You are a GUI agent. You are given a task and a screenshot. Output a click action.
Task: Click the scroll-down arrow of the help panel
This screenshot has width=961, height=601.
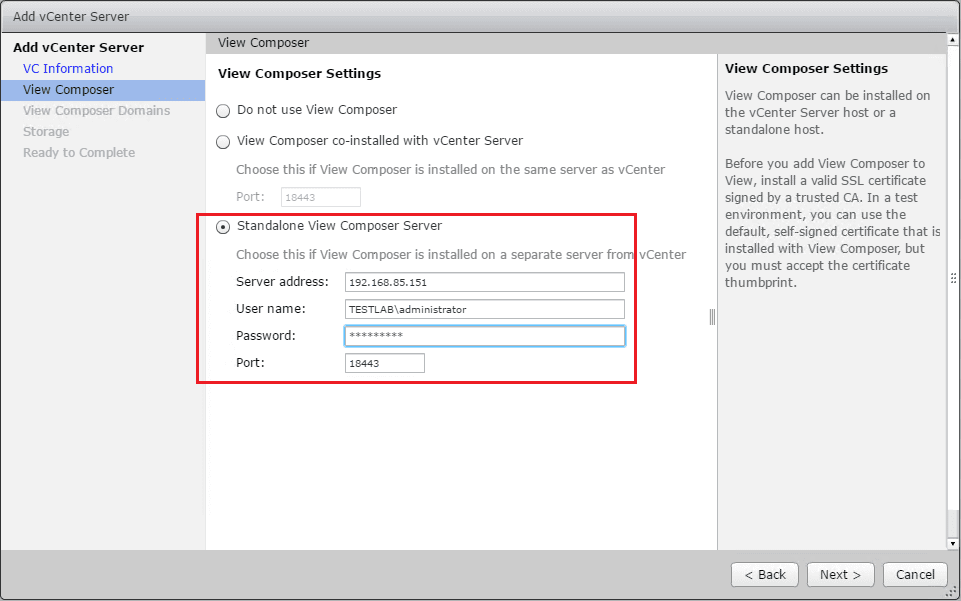(952, 541)
